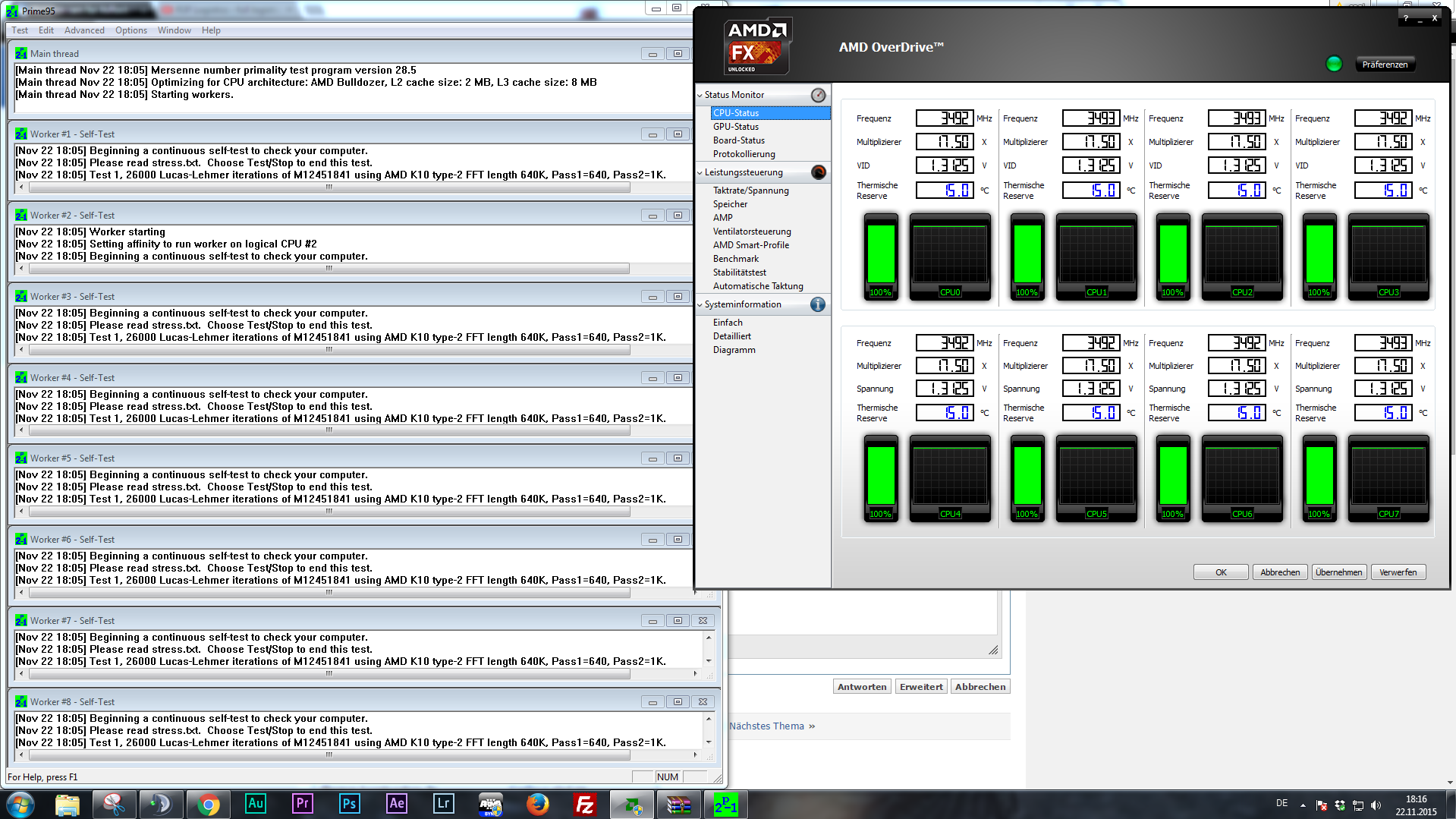
Task: Open Automatische Taktung page
Action: (x=757, y=286)
